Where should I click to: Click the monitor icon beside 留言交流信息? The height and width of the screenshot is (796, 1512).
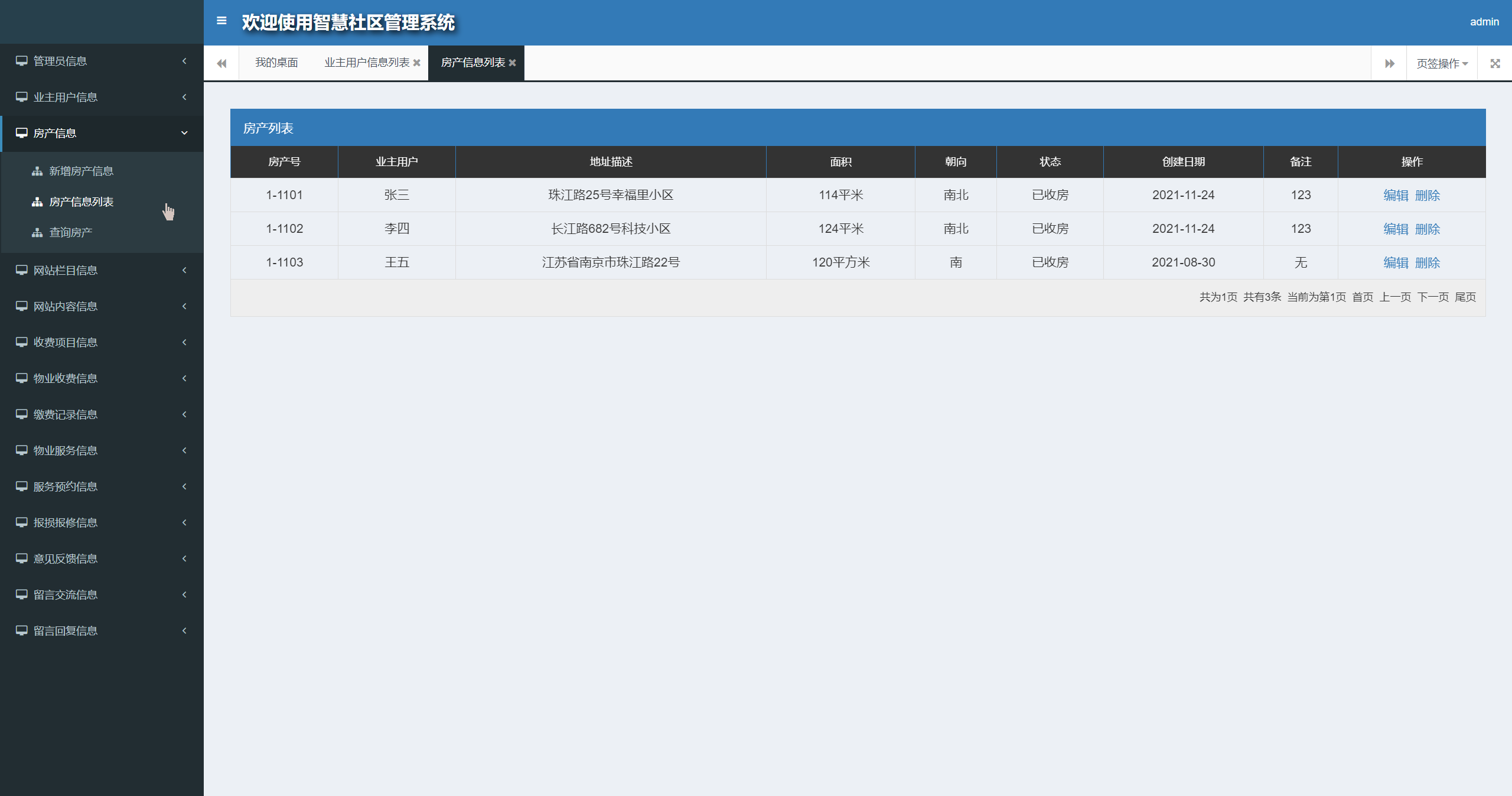pyautogui.click(x=22, y=594)
